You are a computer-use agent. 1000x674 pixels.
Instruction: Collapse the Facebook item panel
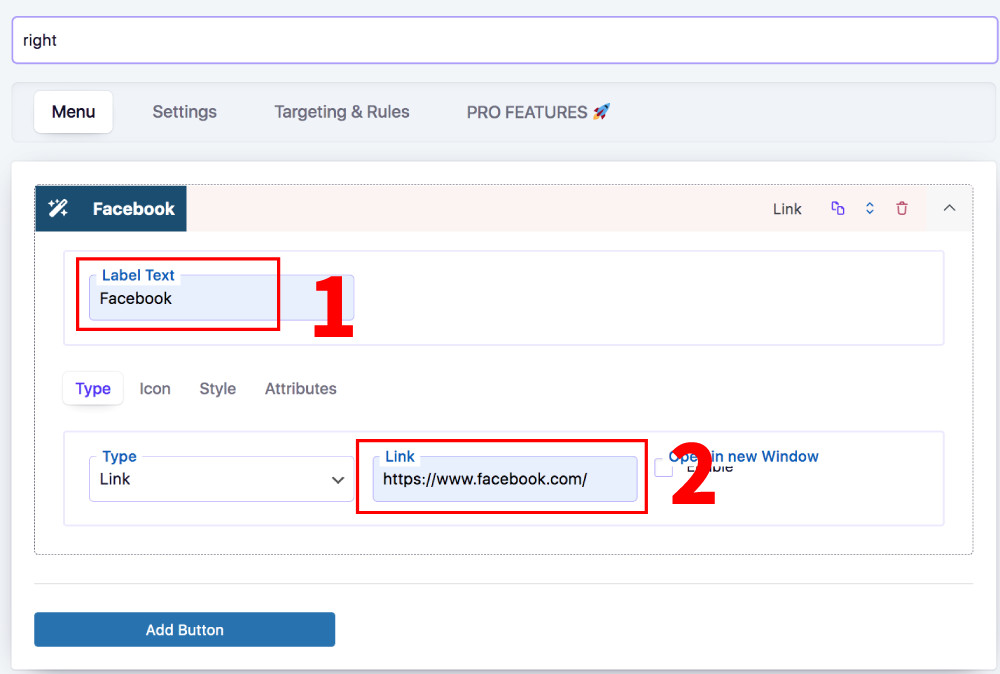tap(949, 208)
